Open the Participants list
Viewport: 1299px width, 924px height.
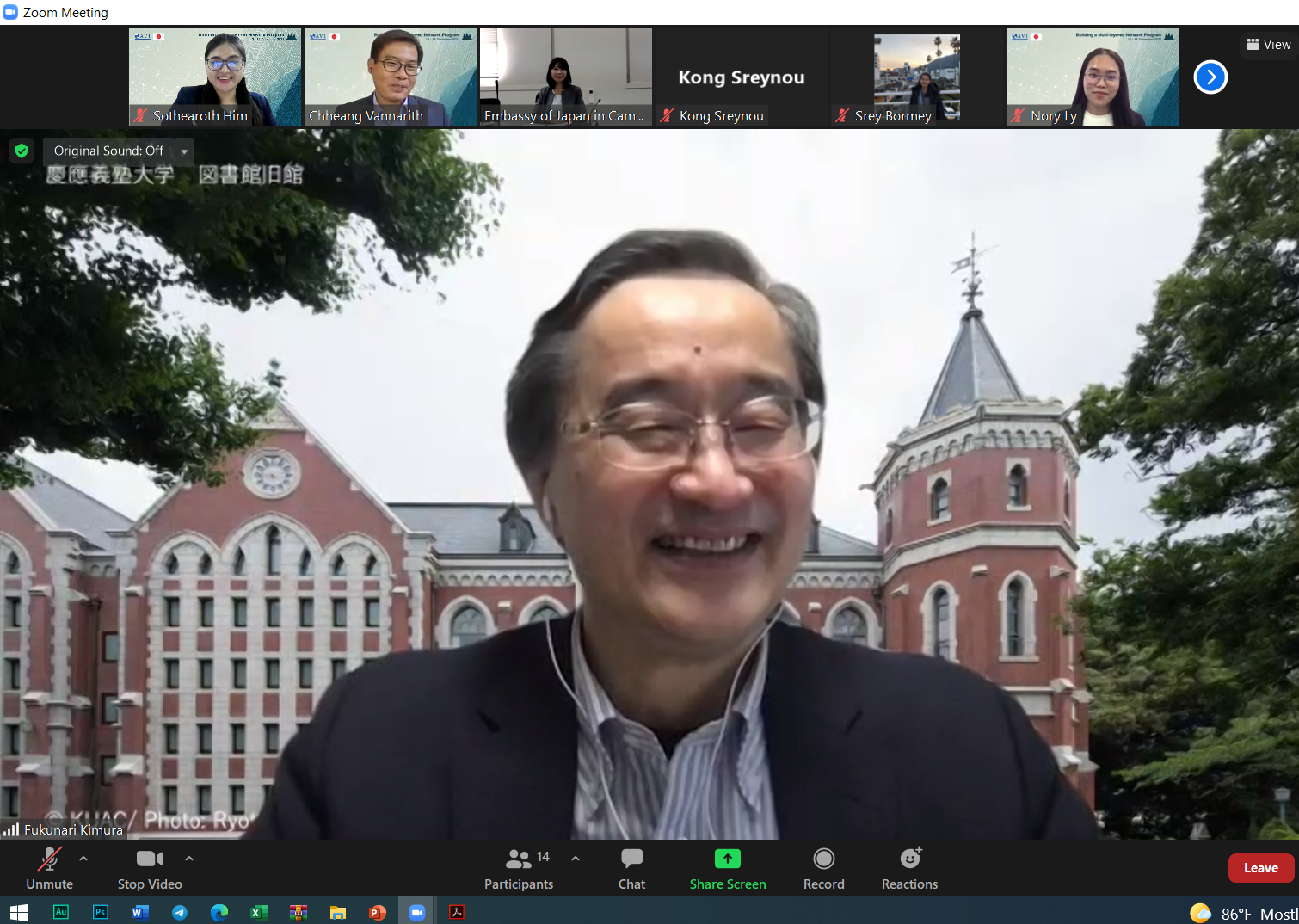coord(519,869)
